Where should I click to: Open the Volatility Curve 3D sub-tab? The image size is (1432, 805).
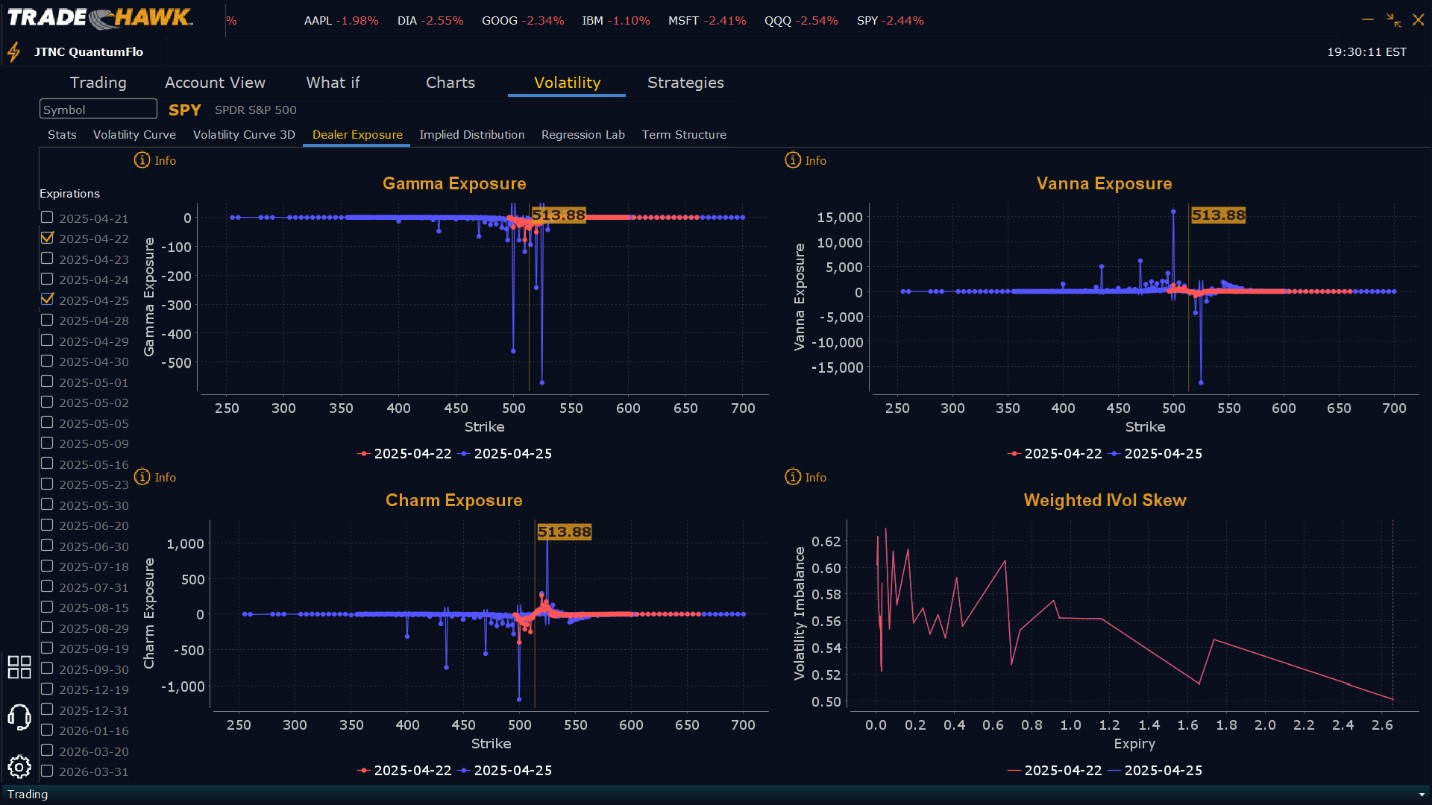(244, 135)
